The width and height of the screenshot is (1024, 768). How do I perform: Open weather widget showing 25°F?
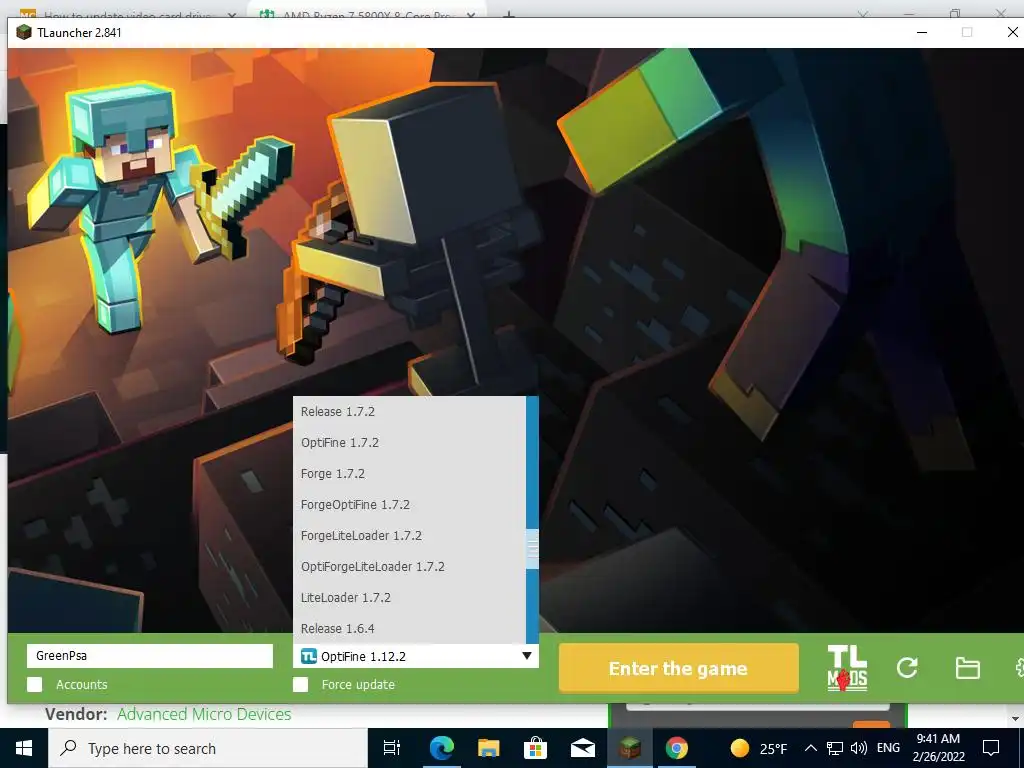click(759, 748)
